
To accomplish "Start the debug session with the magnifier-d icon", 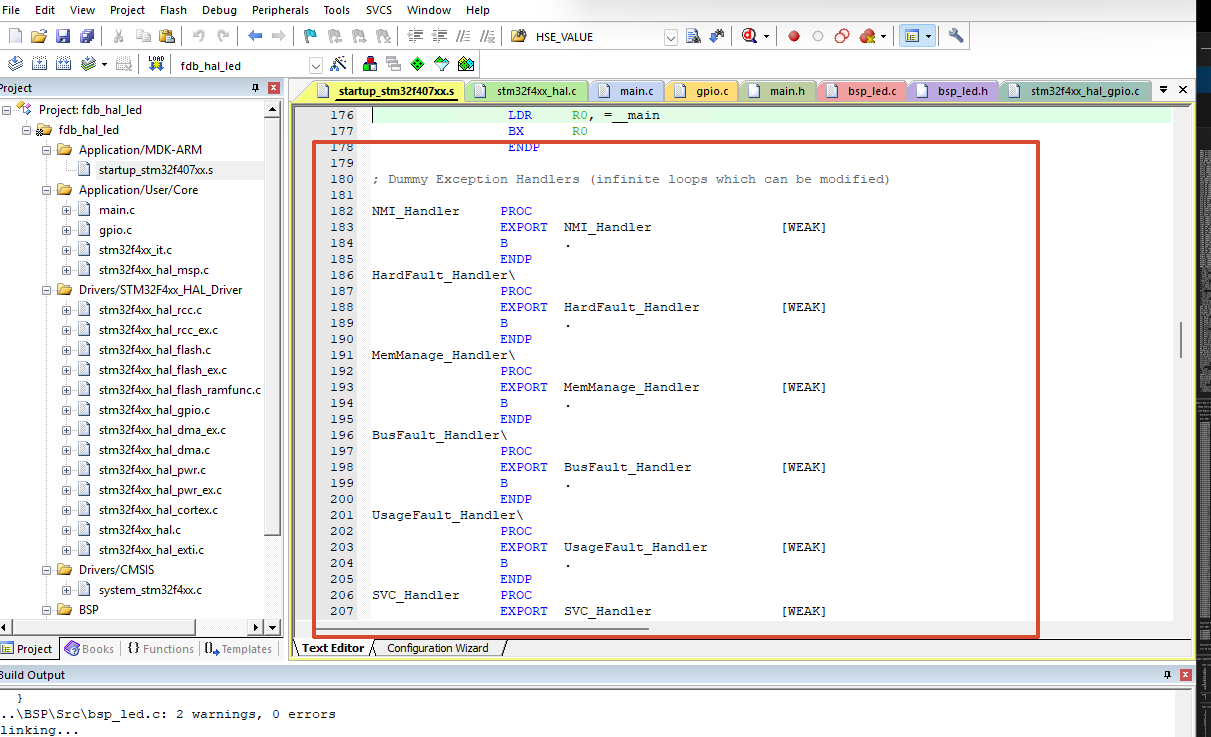I will 749,36.
